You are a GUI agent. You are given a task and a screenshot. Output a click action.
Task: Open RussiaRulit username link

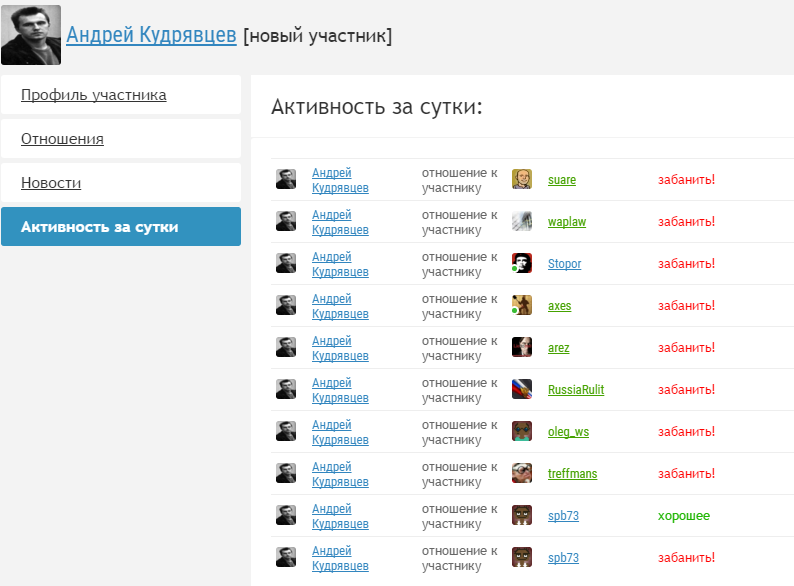click(576, 390)
